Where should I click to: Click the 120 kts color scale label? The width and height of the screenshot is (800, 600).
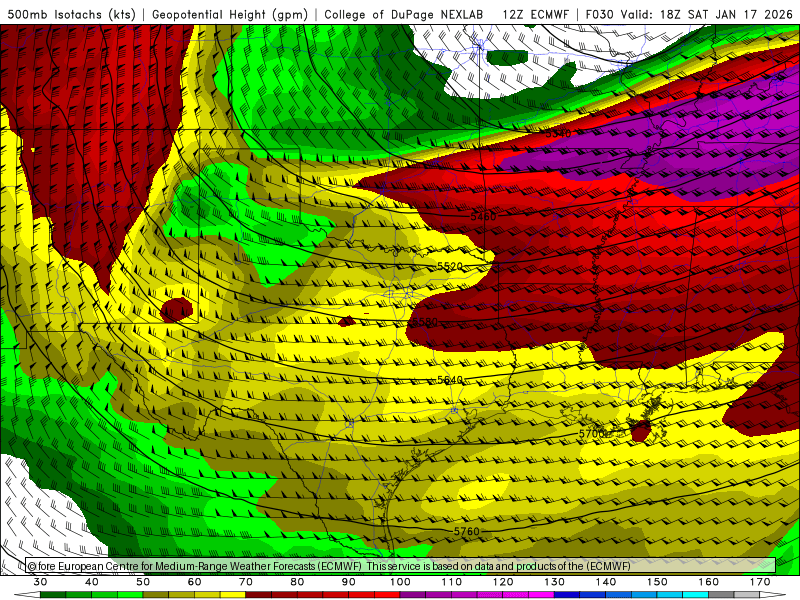503,582
